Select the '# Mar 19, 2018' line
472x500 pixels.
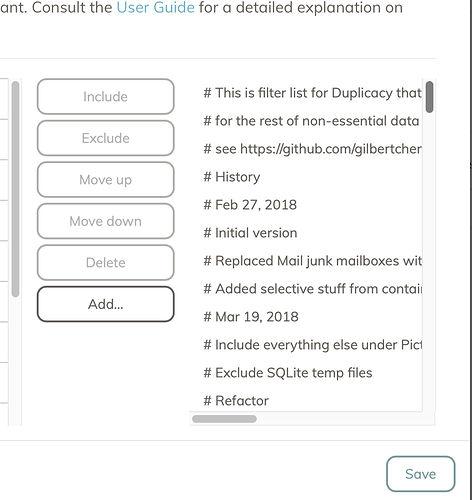(251, 317)
